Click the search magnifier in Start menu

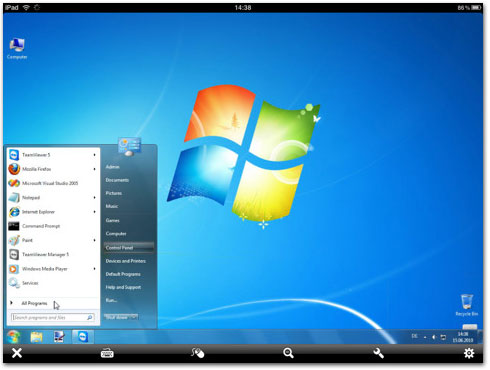click(x=90, y=318)
